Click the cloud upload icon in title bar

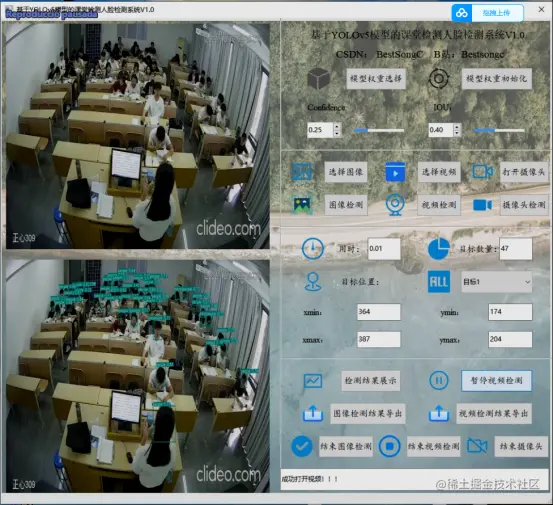point(461,13)
